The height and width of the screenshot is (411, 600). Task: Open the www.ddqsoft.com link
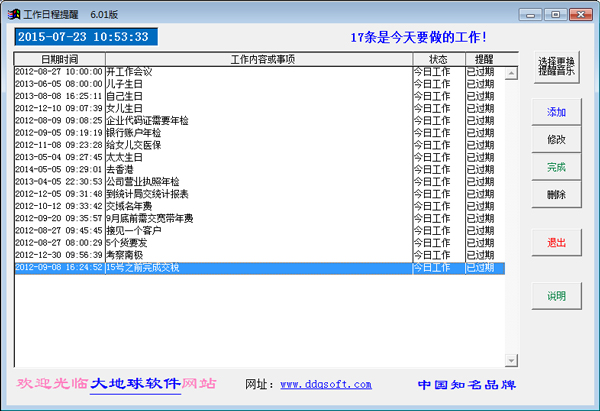(x=325, y=384)
